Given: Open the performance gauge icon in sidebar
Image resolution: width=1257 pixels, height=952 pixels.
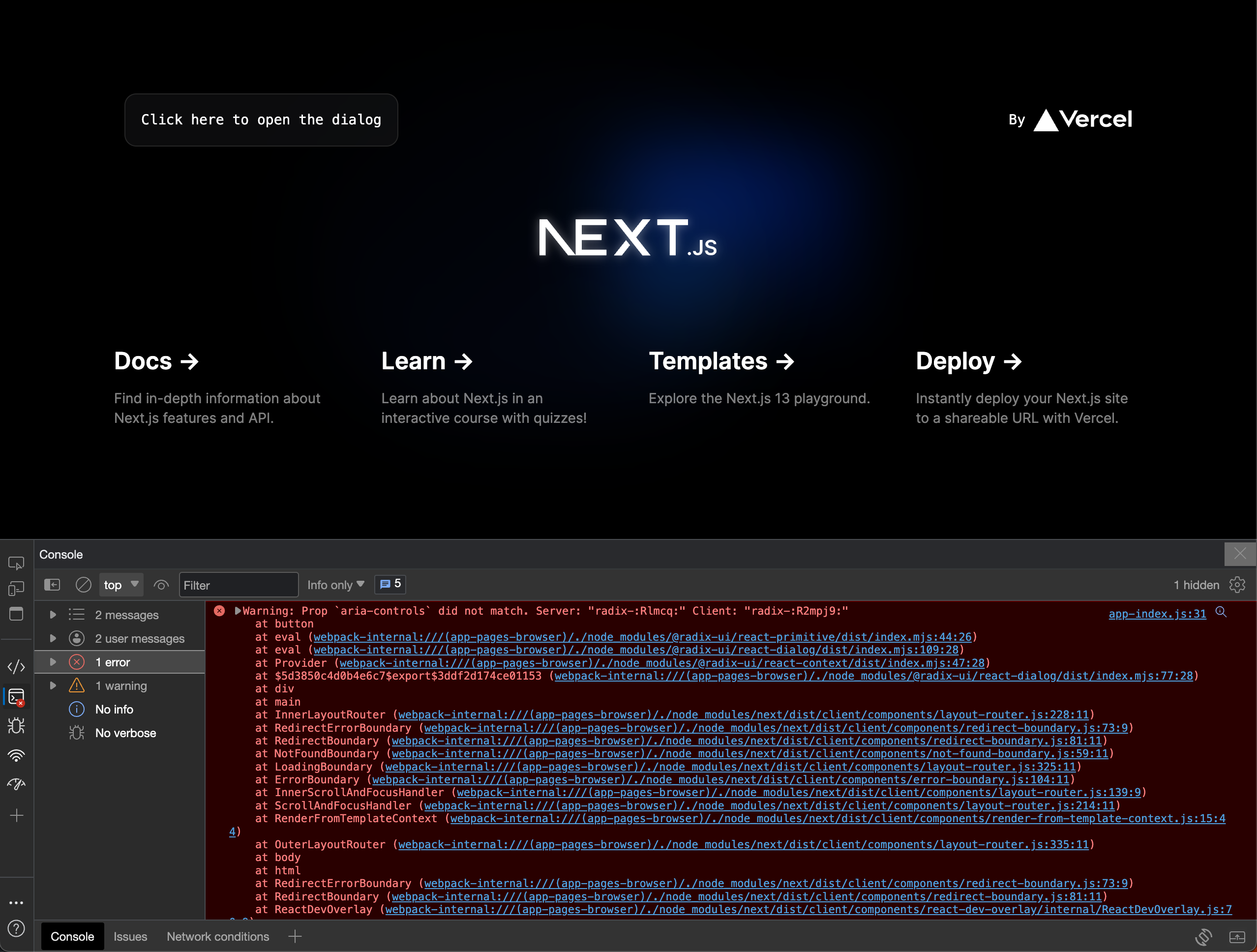Looking at the screenshot, I should pyautogui.click(x=17, y=784).
